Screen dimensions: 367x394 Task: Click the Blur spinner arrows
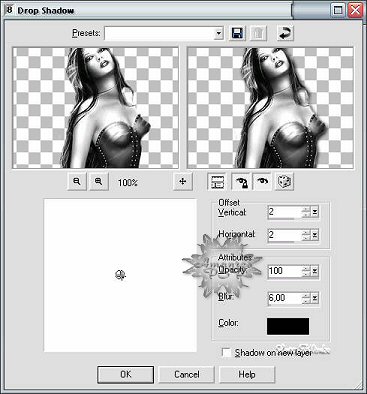[x=306, y=298]
